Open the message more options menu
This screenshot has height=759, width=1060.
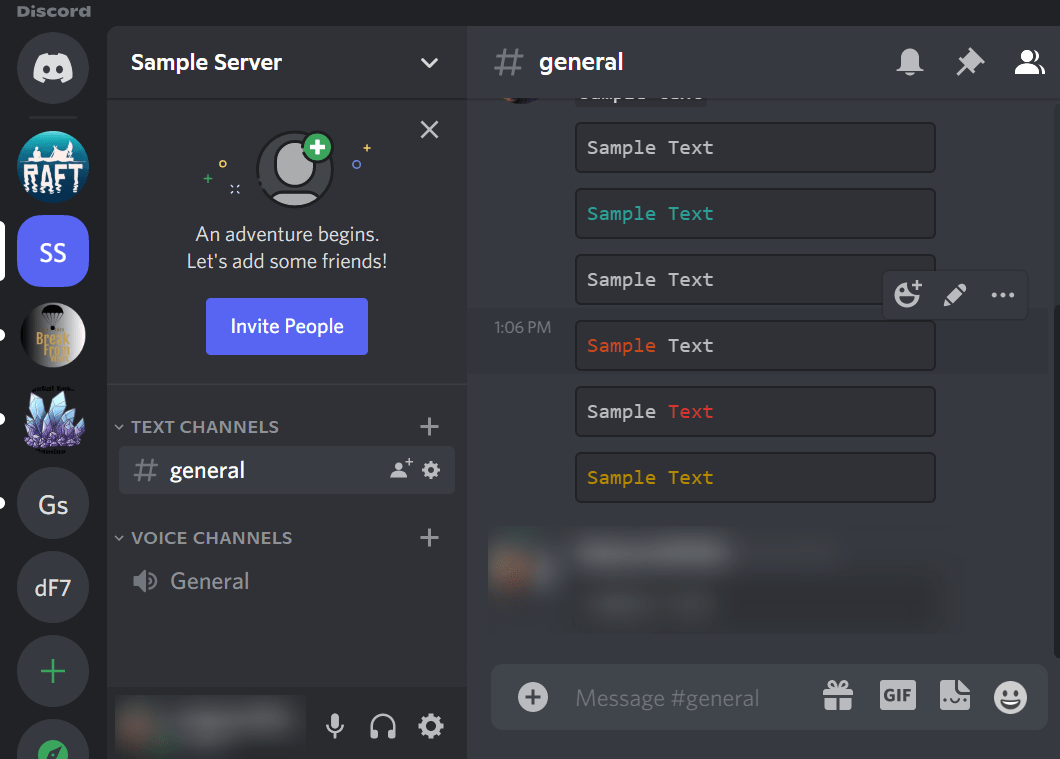[x=1002, y=294]
